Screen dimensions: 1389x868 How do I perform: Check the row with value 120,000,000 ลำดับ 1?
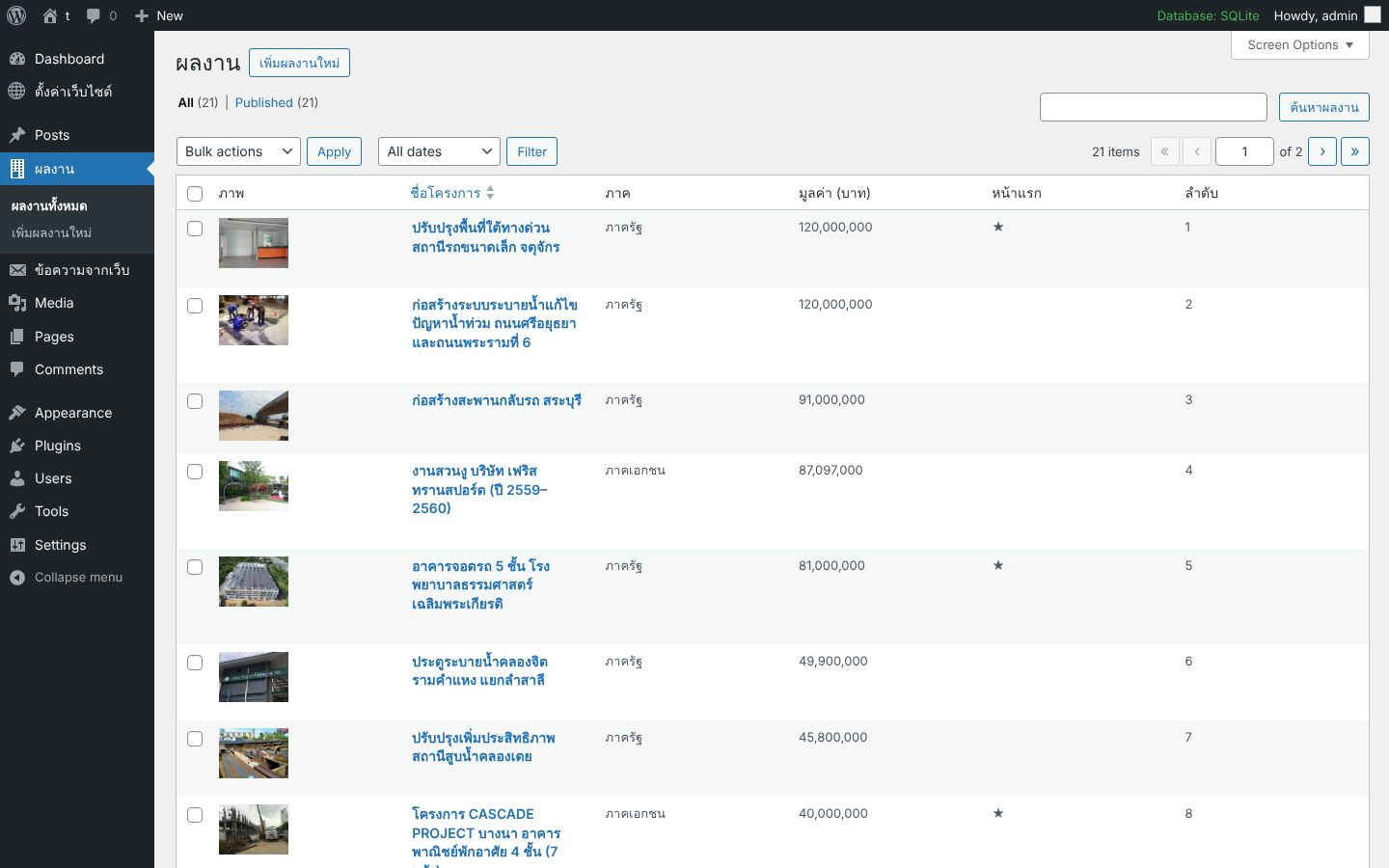(x=195, y=229)
